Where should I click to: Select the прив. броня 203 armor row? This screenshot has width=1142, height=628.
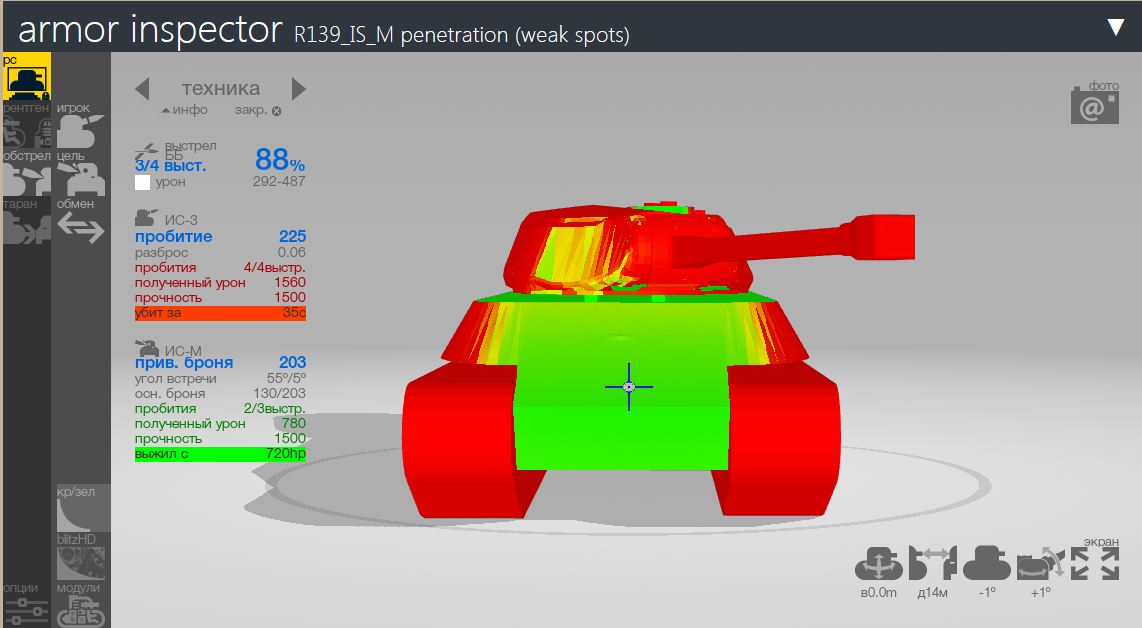tap(220, 362)
